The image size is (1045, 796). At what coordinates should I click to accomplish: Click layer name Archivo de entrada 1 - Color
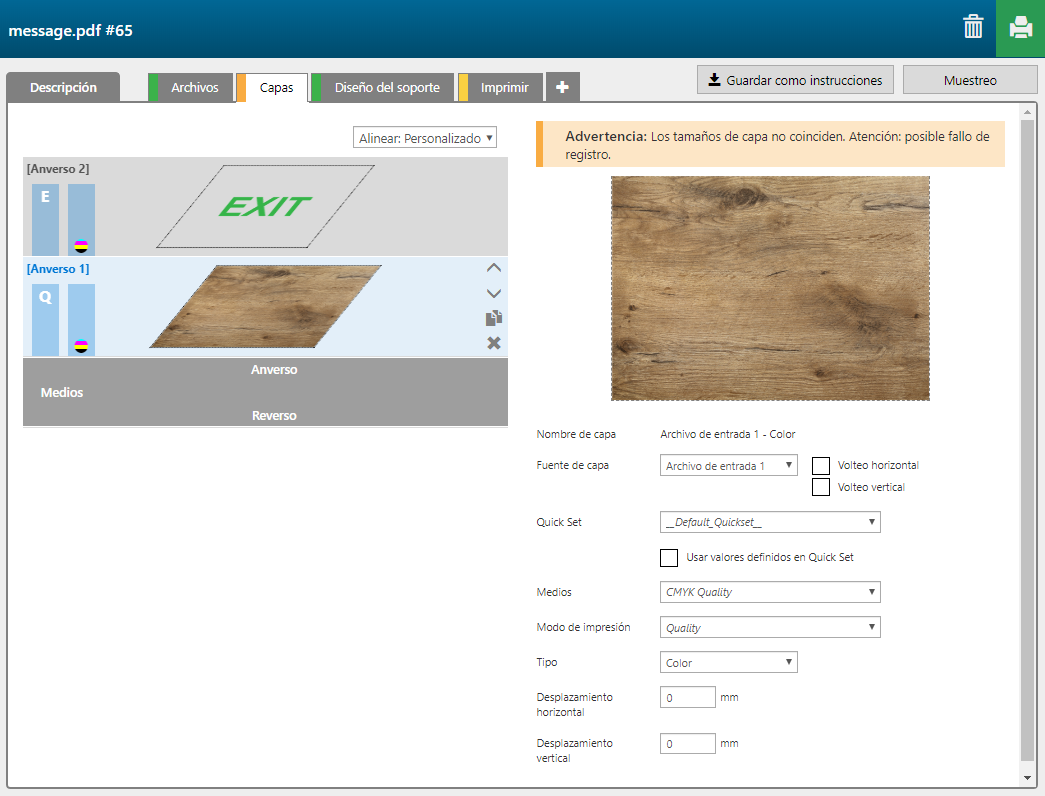pyautogui.click(x=728, y=434)
